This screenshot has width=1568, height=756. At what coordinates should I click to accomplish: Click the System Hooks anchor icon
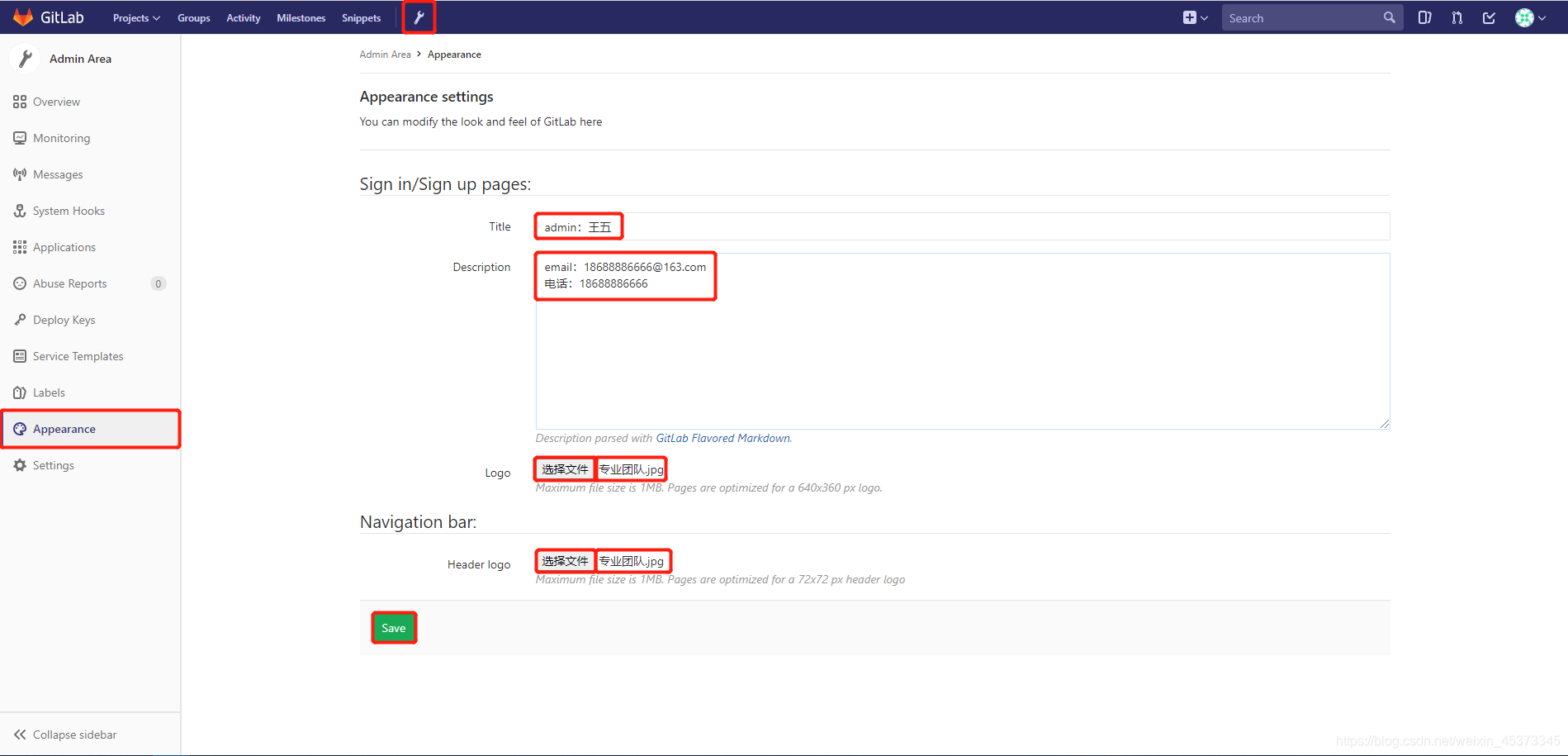[x=20, y=211]
